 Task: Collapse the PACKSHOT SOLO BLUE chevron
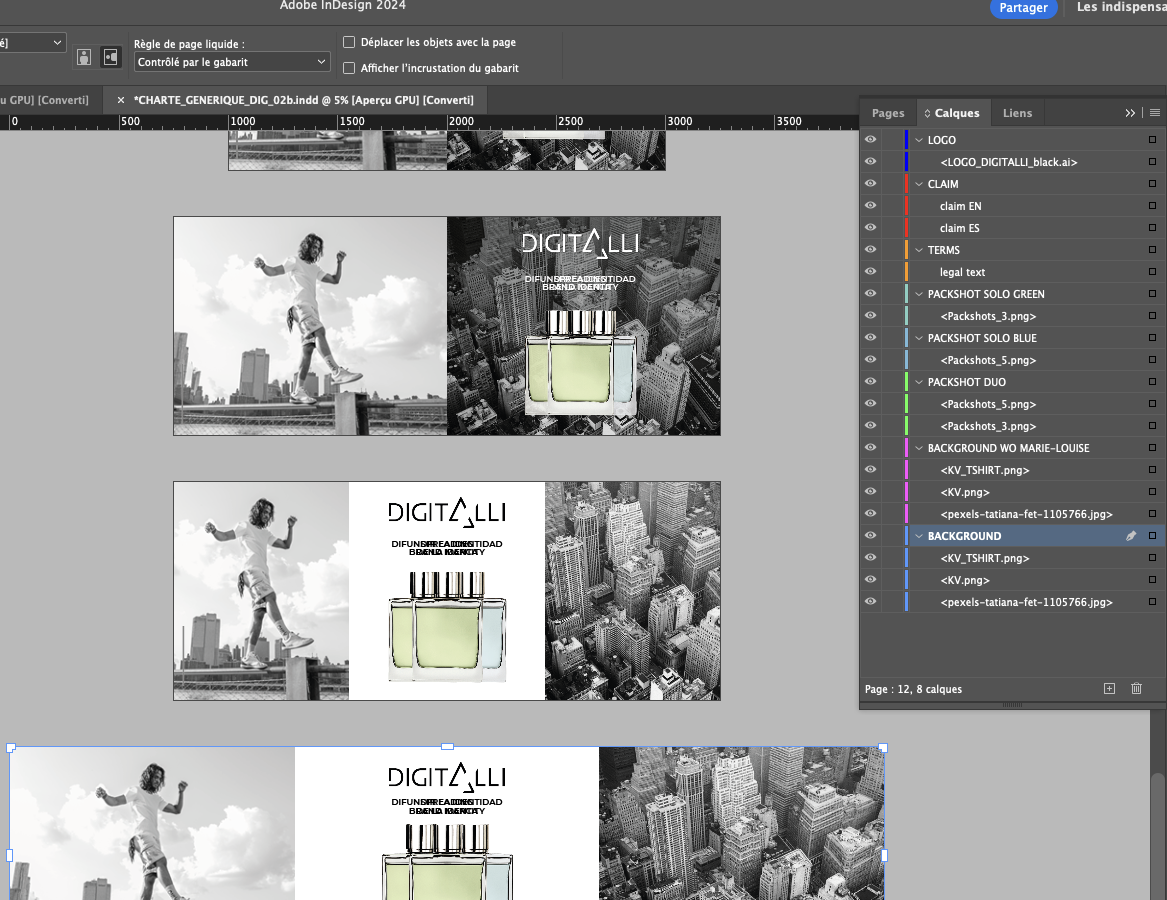tap(918, 338)
